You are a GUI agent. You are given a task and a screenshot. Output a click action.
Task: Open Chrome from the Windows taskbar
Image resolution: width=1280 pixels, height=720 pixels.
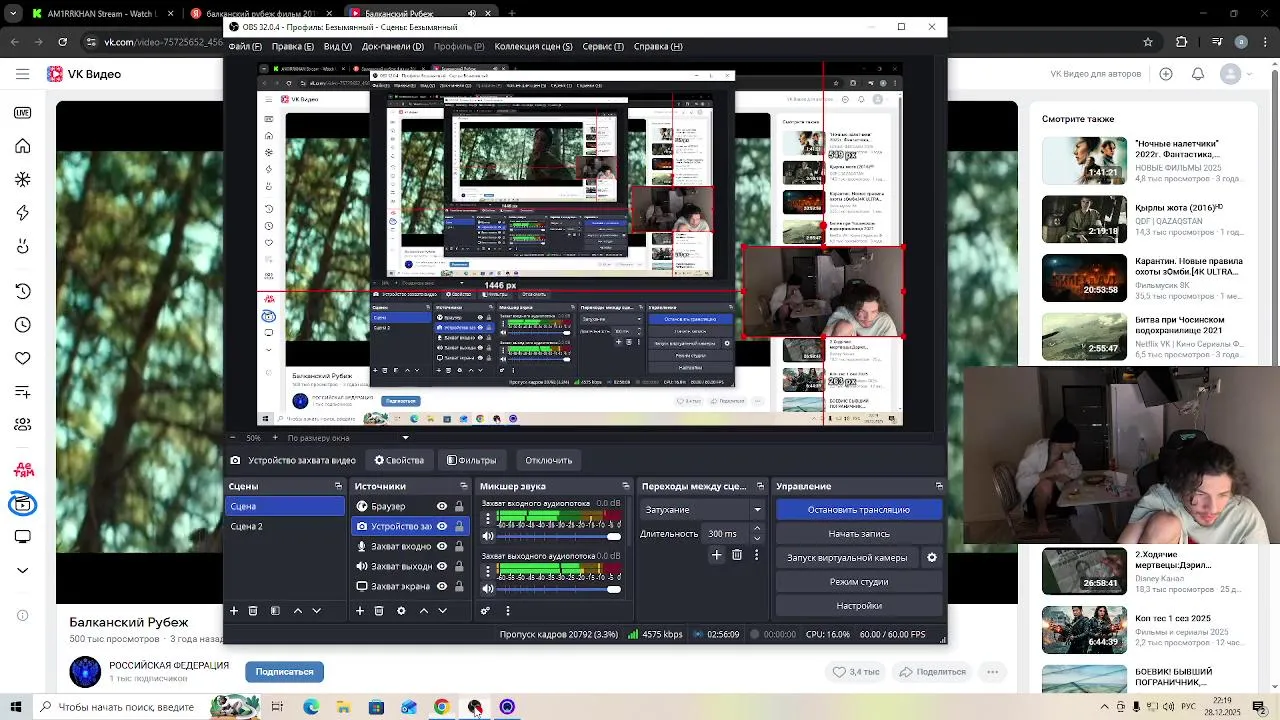[441, 707]
